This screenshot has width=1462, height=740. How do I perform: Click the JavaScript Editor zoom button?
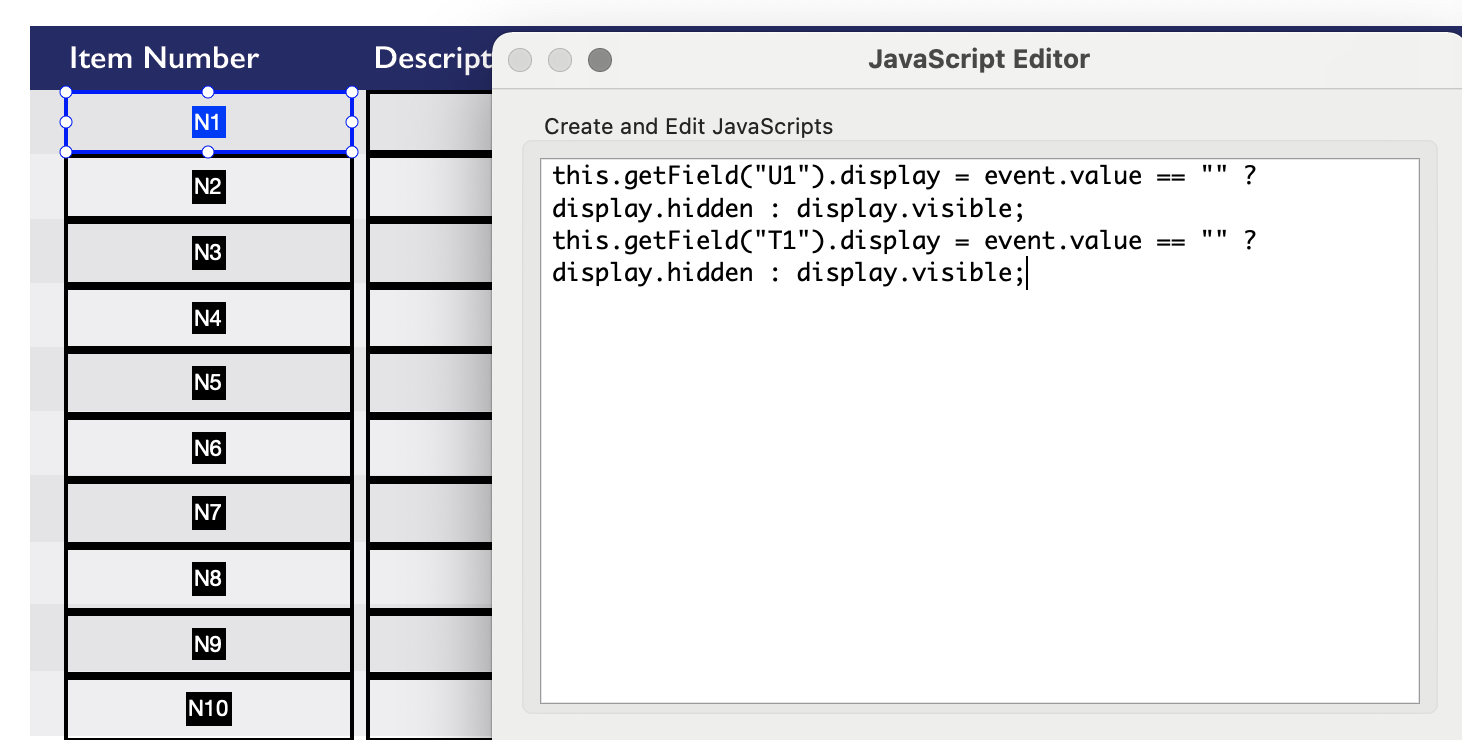(600, 60)
